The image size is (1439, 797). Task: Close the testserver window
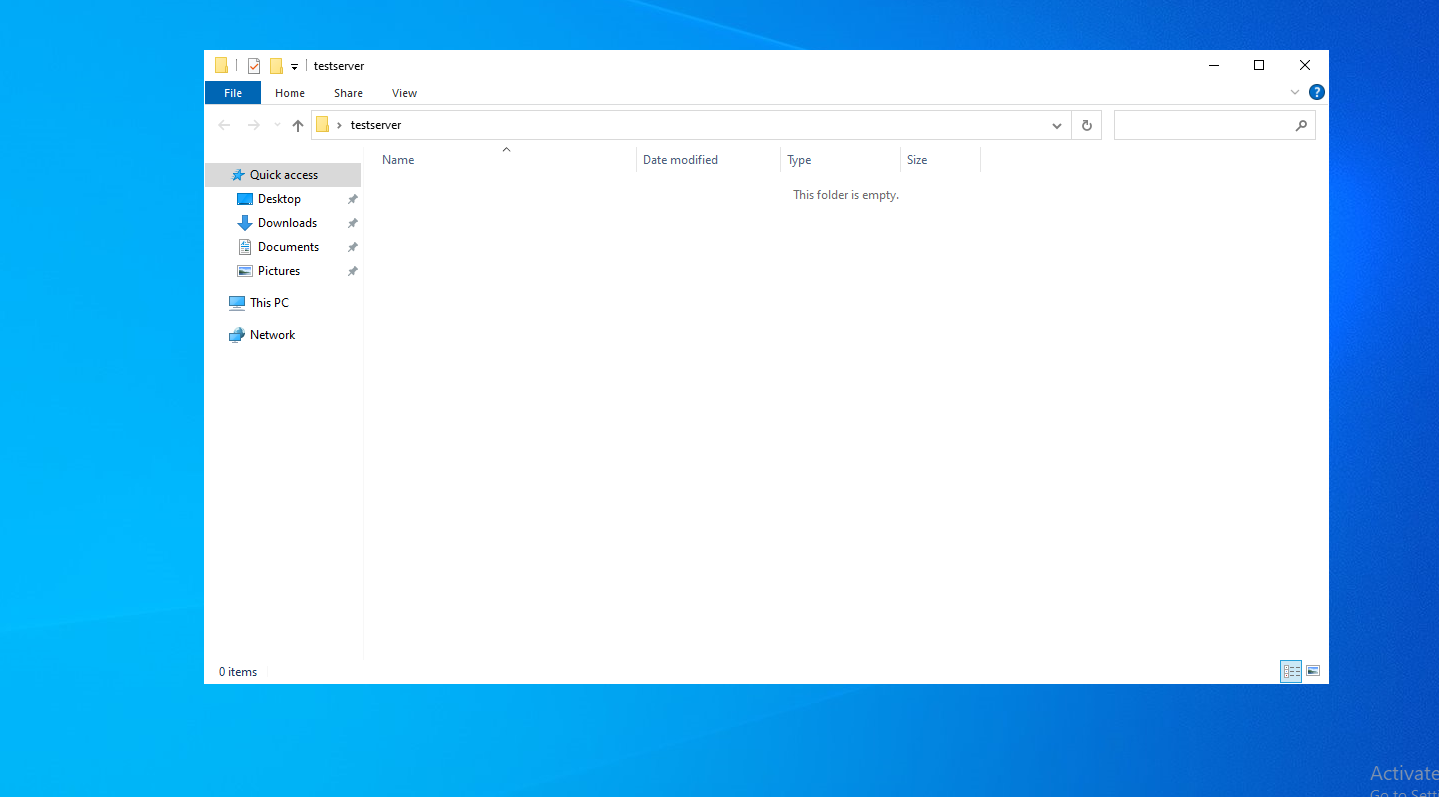coord(1305,66)
